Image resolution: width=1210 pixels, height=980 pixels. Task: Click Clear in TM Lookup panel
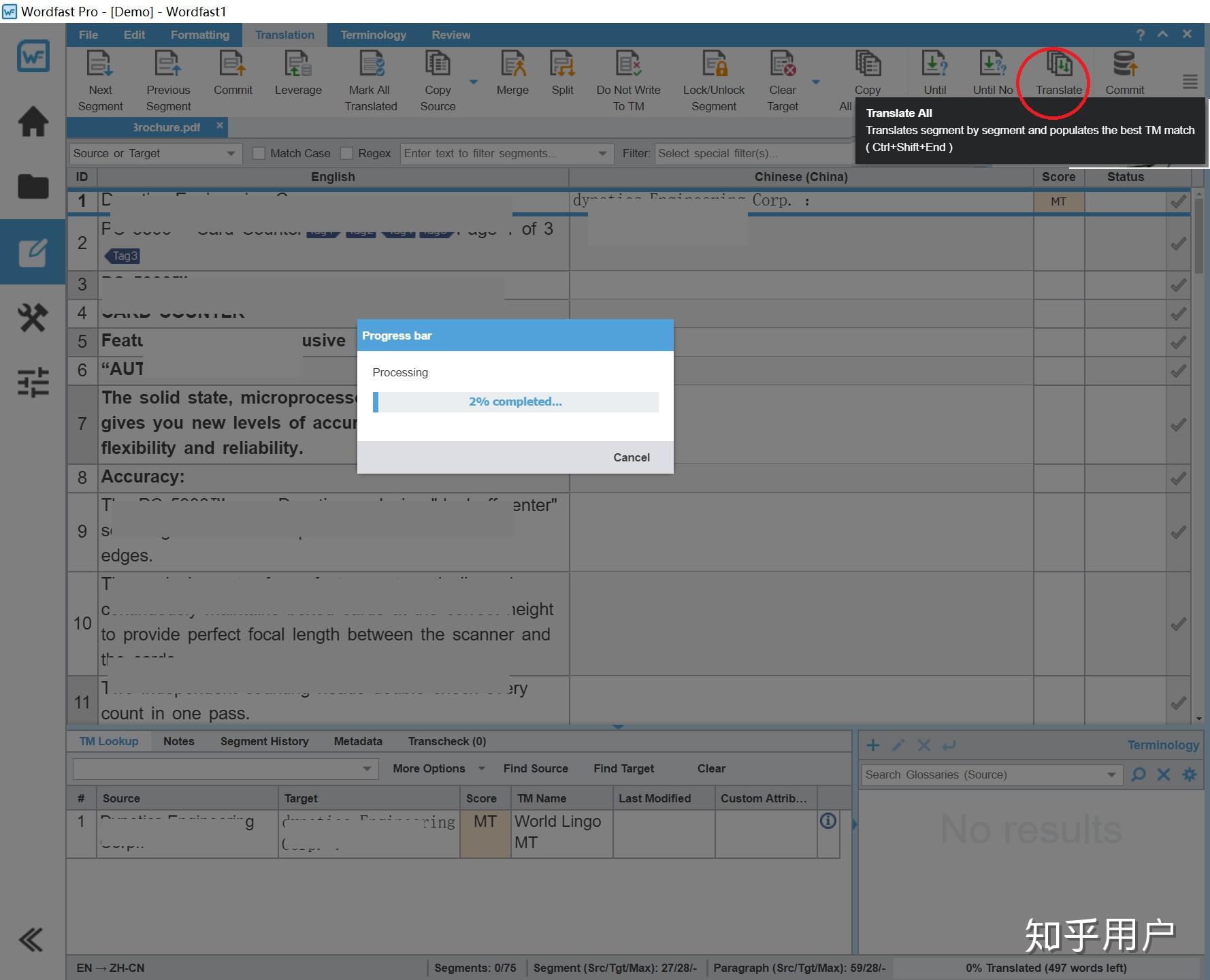[x=711, y=768]
